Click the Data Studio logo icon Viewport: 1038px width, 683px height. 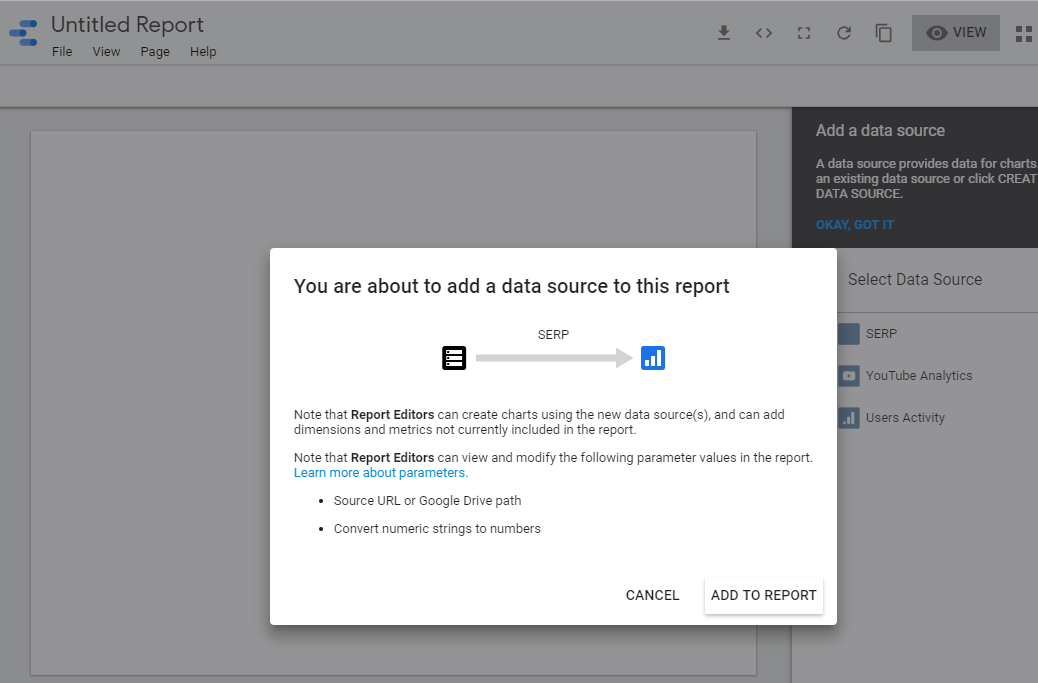click(24, 33)
